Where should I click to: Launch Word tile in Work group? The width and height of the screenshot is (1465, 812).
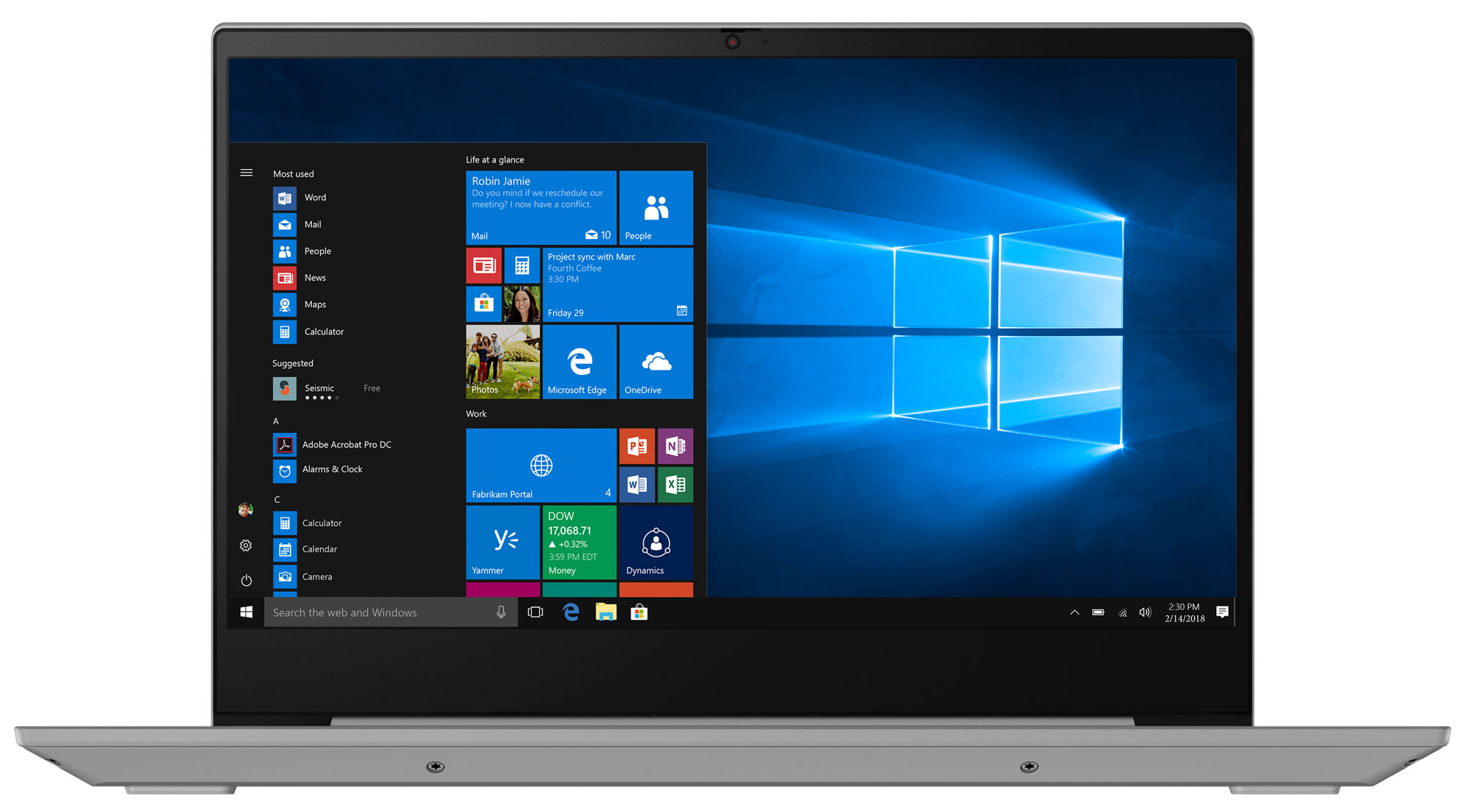click(x=637, y=485)
